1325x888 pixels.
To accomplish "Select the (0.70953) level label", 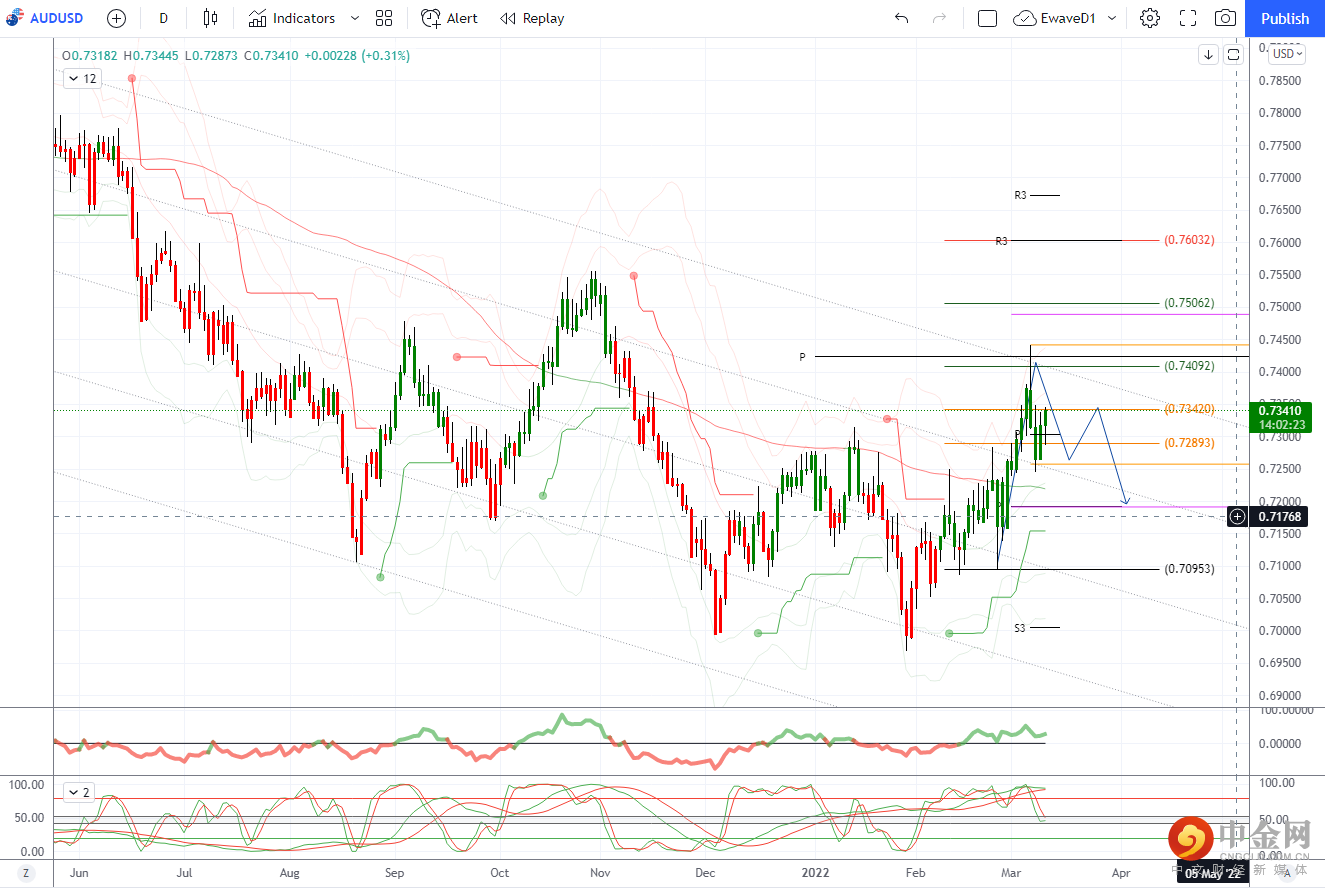I will coord(1189,569).
